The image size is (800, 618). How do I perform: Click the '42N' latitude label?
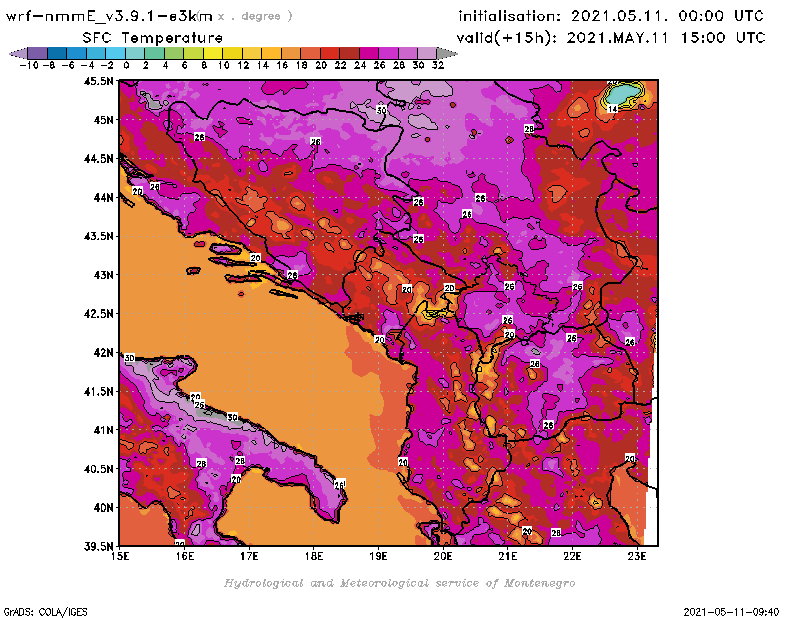click(103, 353)
